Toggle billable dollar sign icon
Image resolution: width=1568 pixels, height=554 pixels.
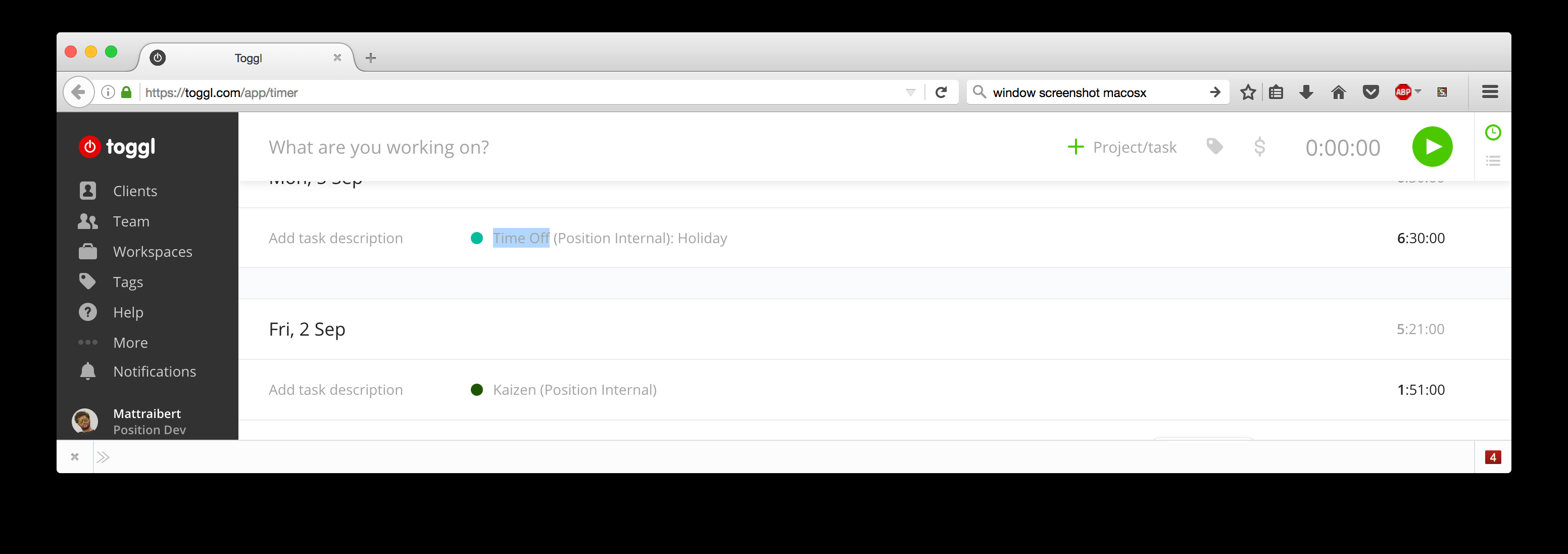1259,147
